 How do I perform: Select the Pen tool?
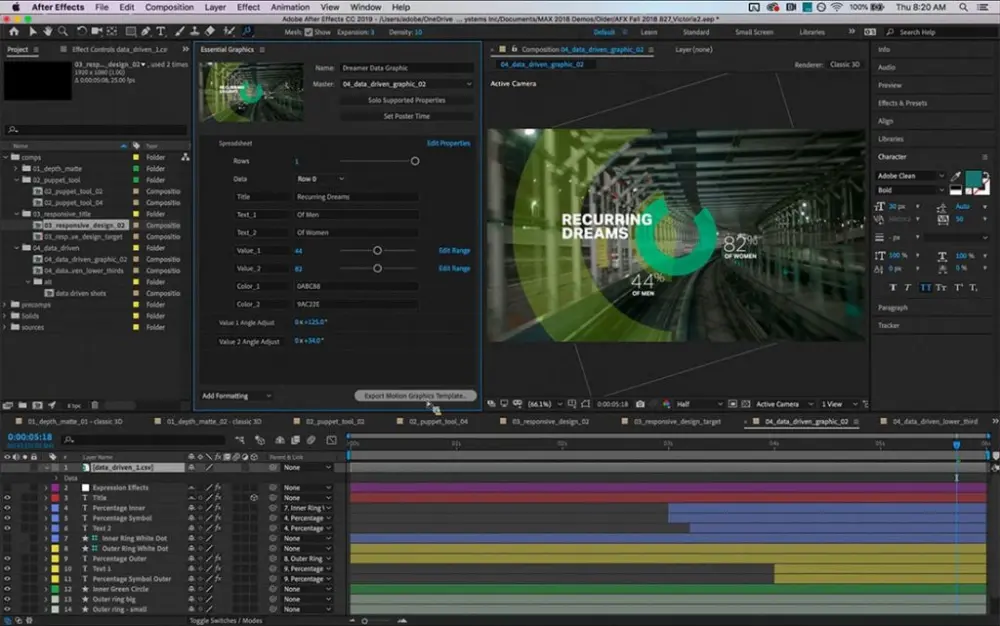click(146, 31)
